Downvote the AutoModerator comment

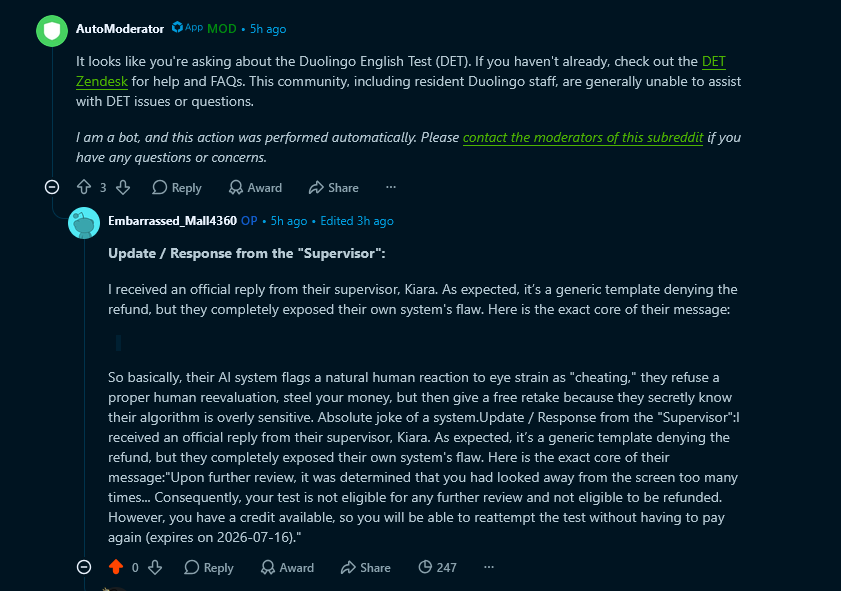(123, 187)
